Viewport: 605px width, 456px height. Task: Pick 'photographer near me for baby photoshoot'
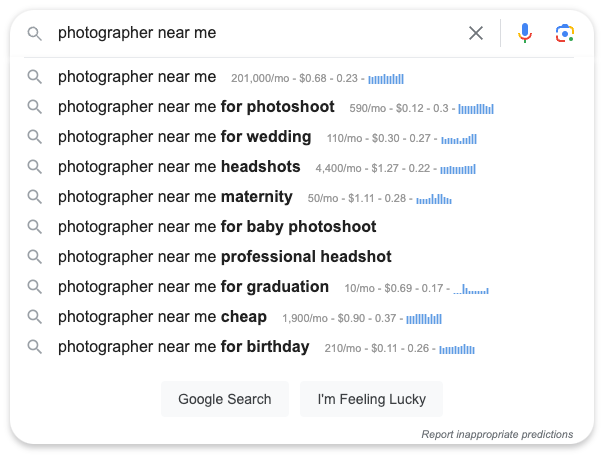click(217, 227)
